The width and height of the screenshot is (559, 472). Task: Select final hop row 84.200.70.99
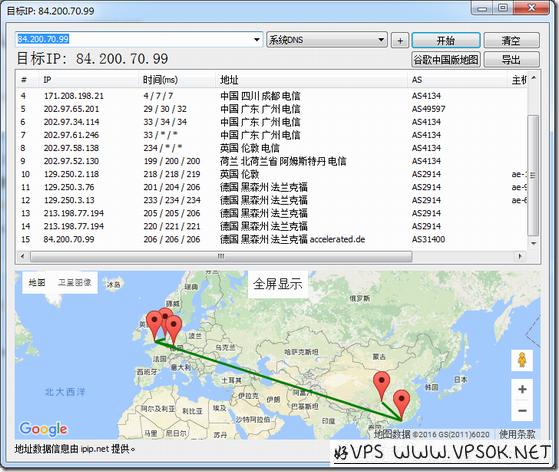[272, 239]
